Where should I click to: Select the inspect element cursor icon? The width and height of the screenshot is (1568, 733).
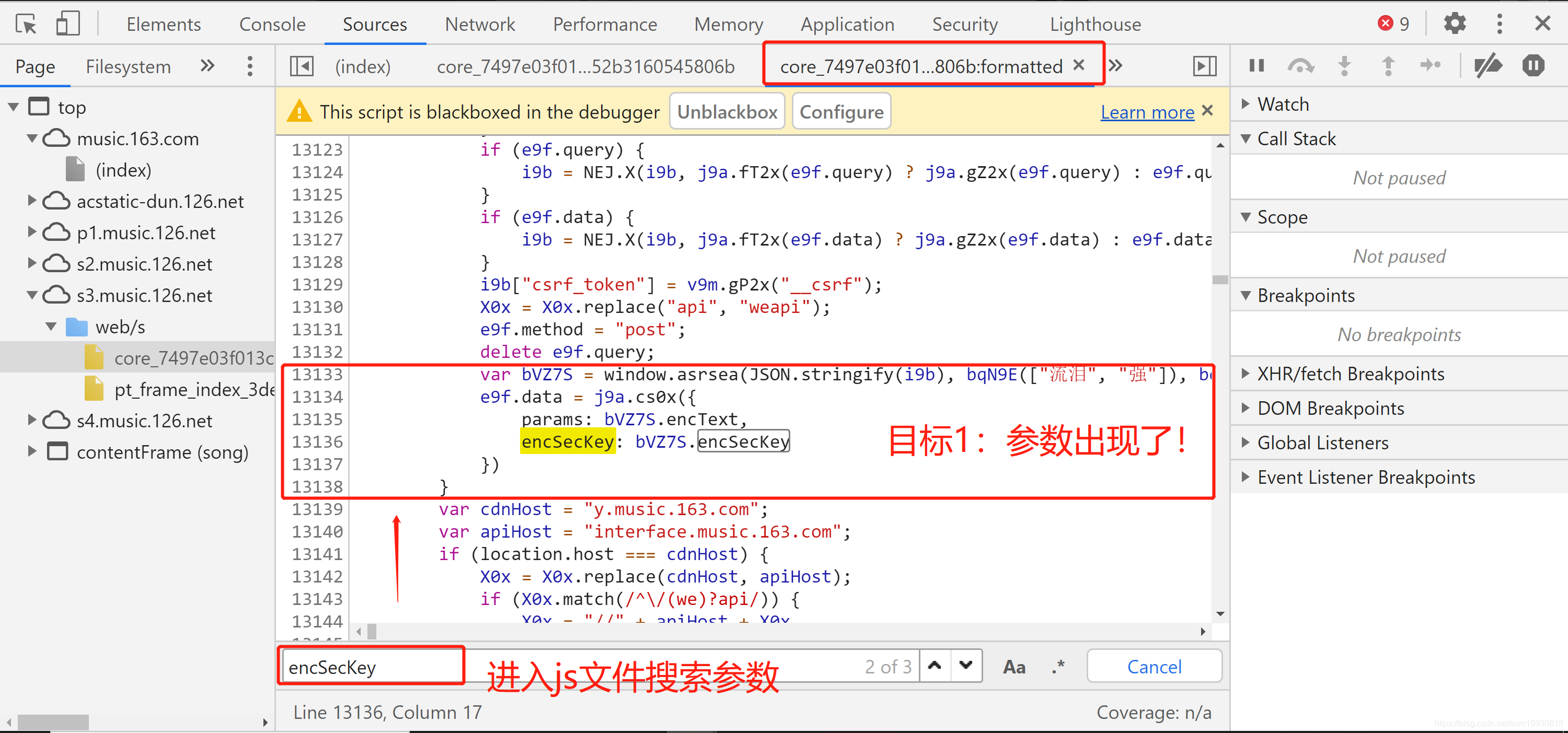point(26,25)
